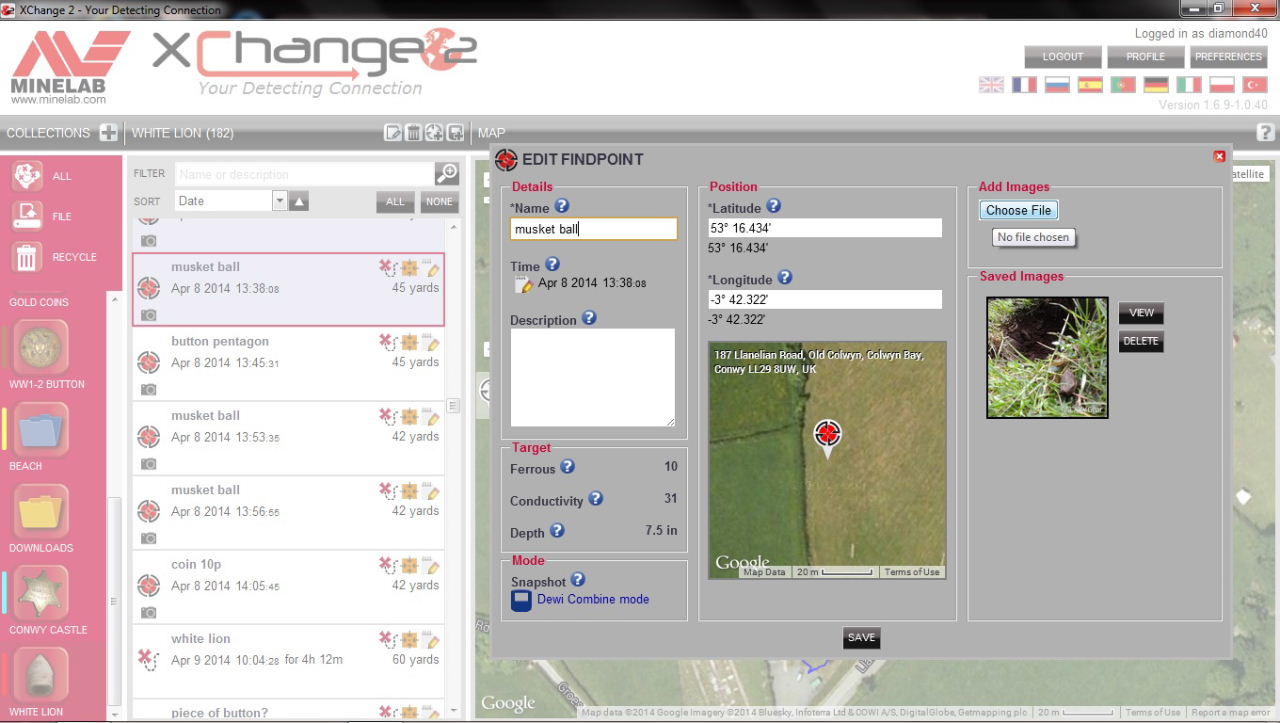Open the Name field help icon
Screen dimensions: 1280x723
[561, 206]
